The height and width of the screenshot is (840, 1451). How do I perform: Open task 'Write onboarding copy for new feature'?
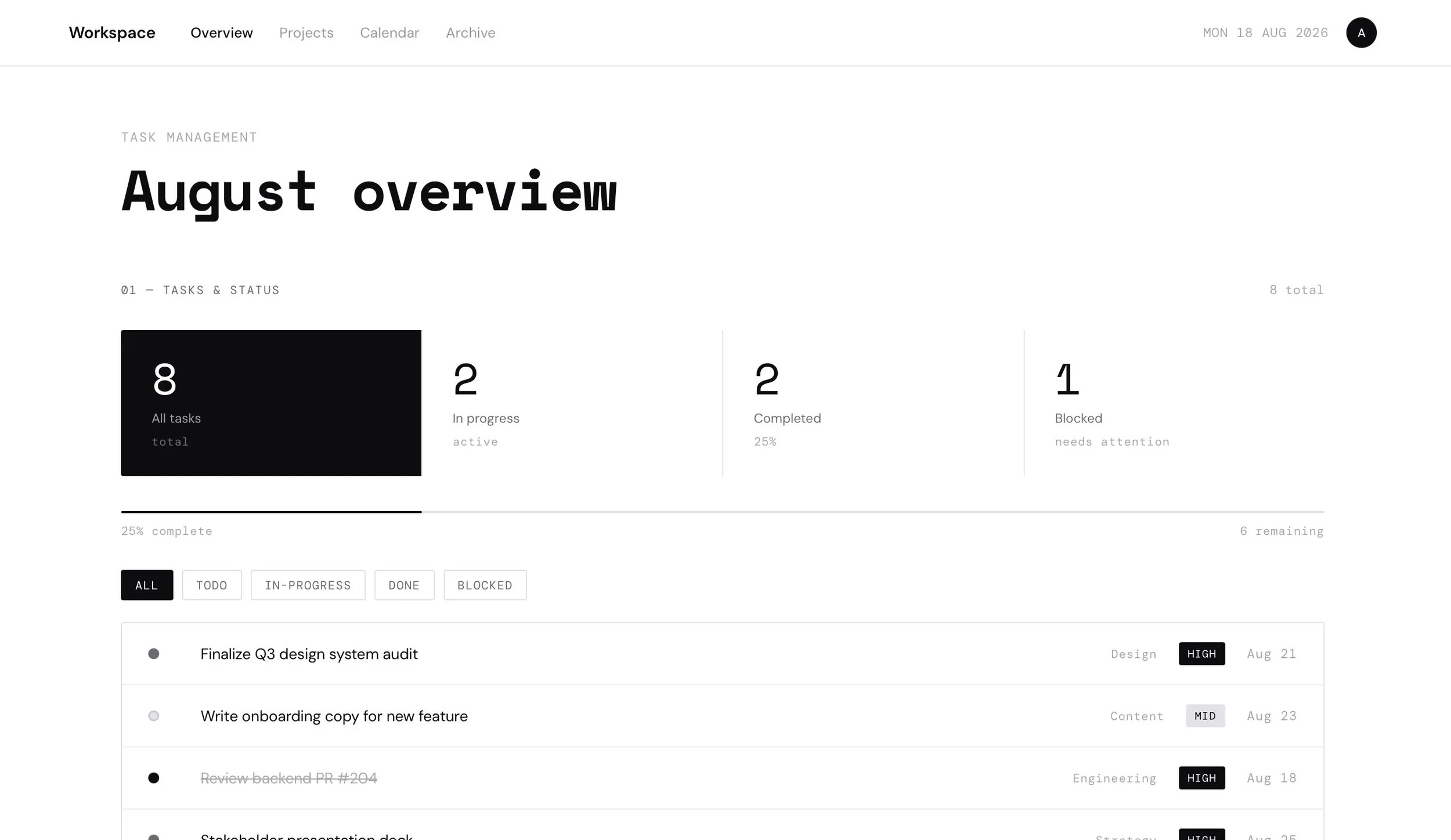334,716
